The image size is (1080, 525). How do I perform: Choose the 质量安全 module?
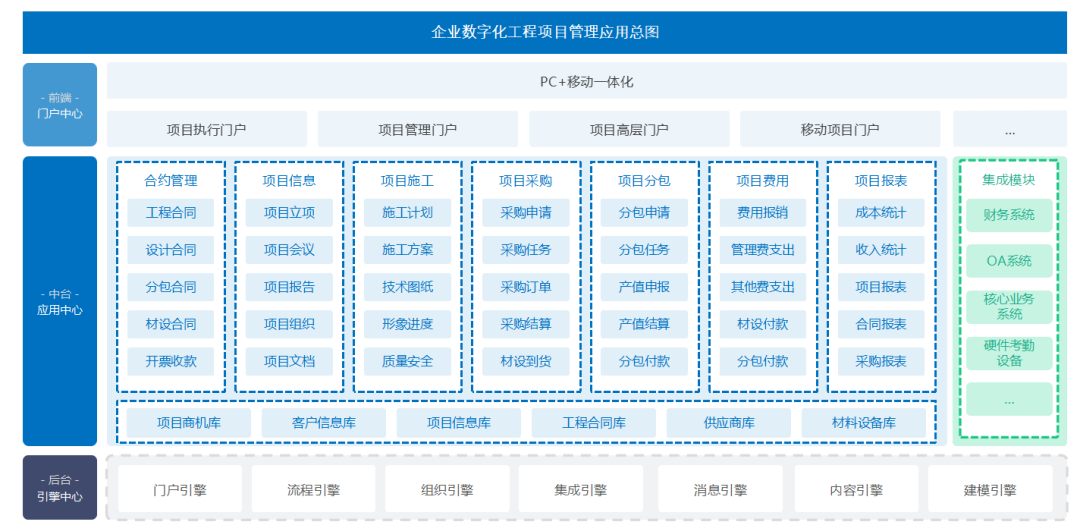click(x=408, y=361)
